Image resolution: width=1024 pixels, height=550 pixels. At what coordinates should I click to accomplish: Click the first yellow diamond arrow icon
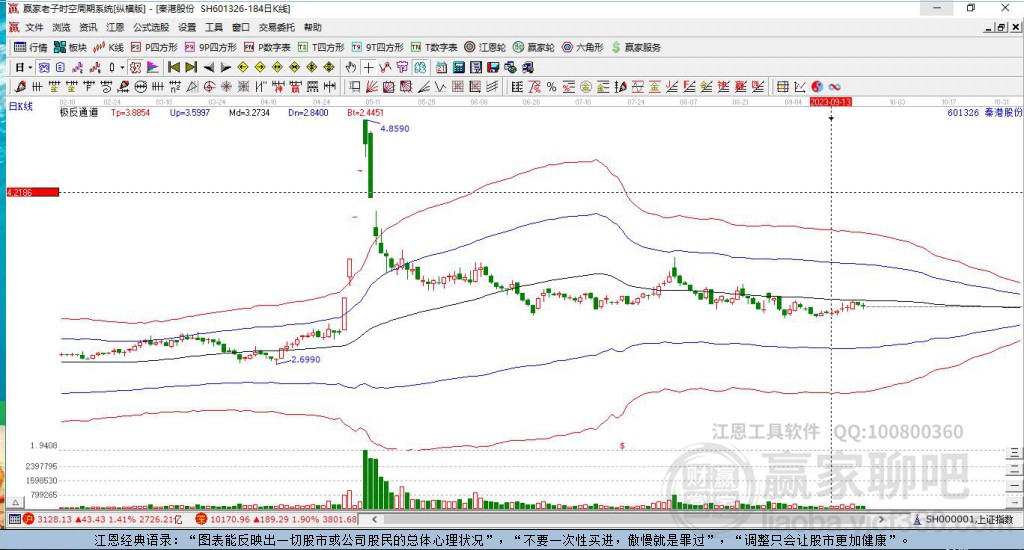click(x=243, y=67)
